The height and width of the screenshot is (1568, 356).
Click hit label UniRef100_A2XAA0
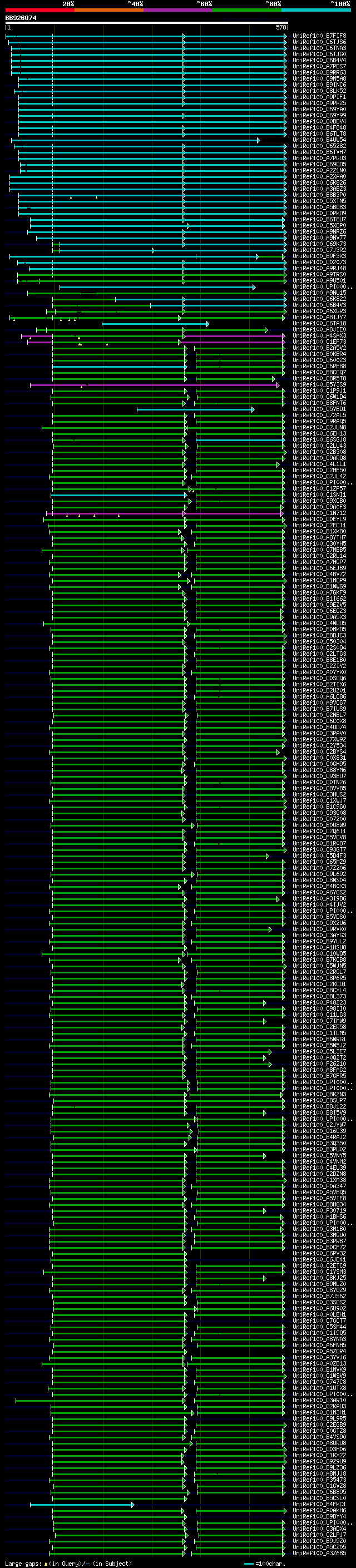tap(319, 176)
